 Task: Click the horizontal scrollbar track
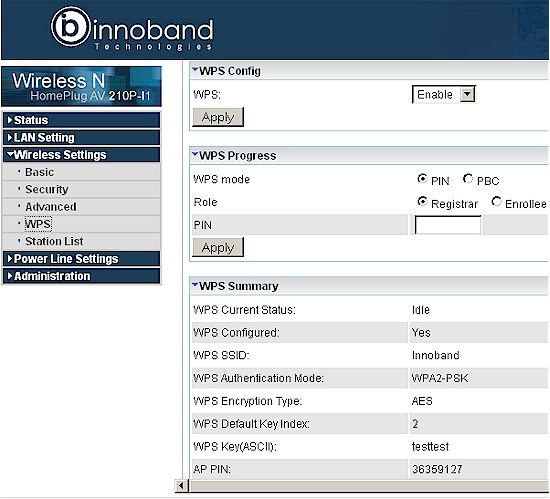coord(369,486)
